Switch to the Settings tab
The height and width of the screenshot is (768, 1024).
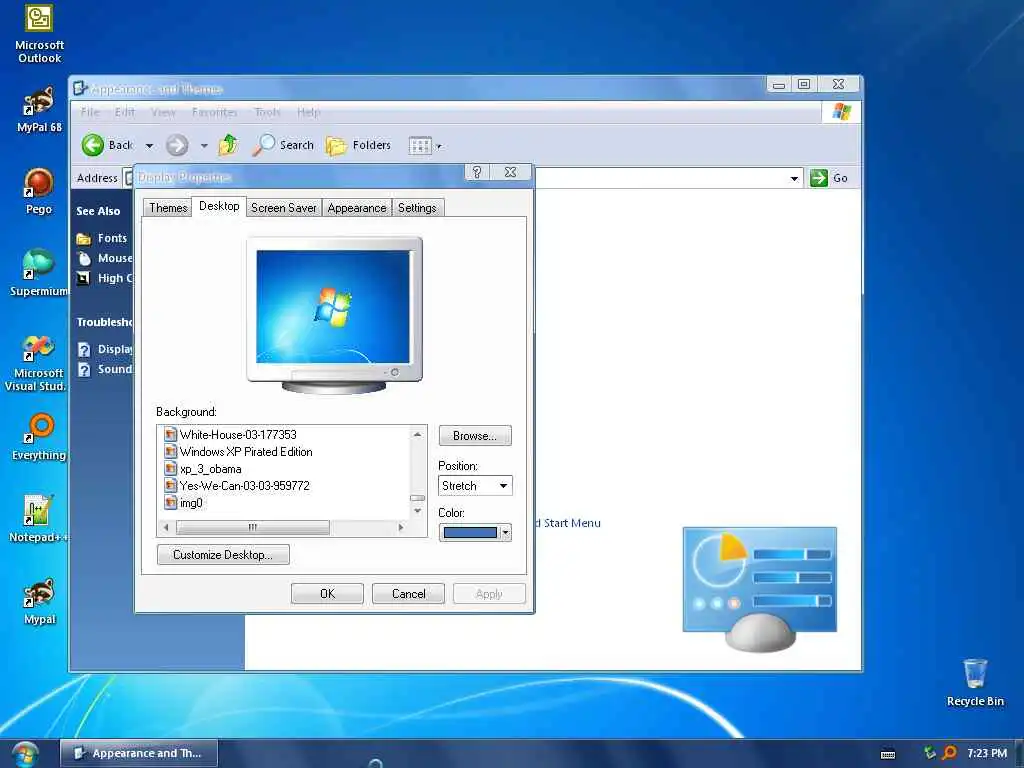pyautogui.click(x=417, y=208)
